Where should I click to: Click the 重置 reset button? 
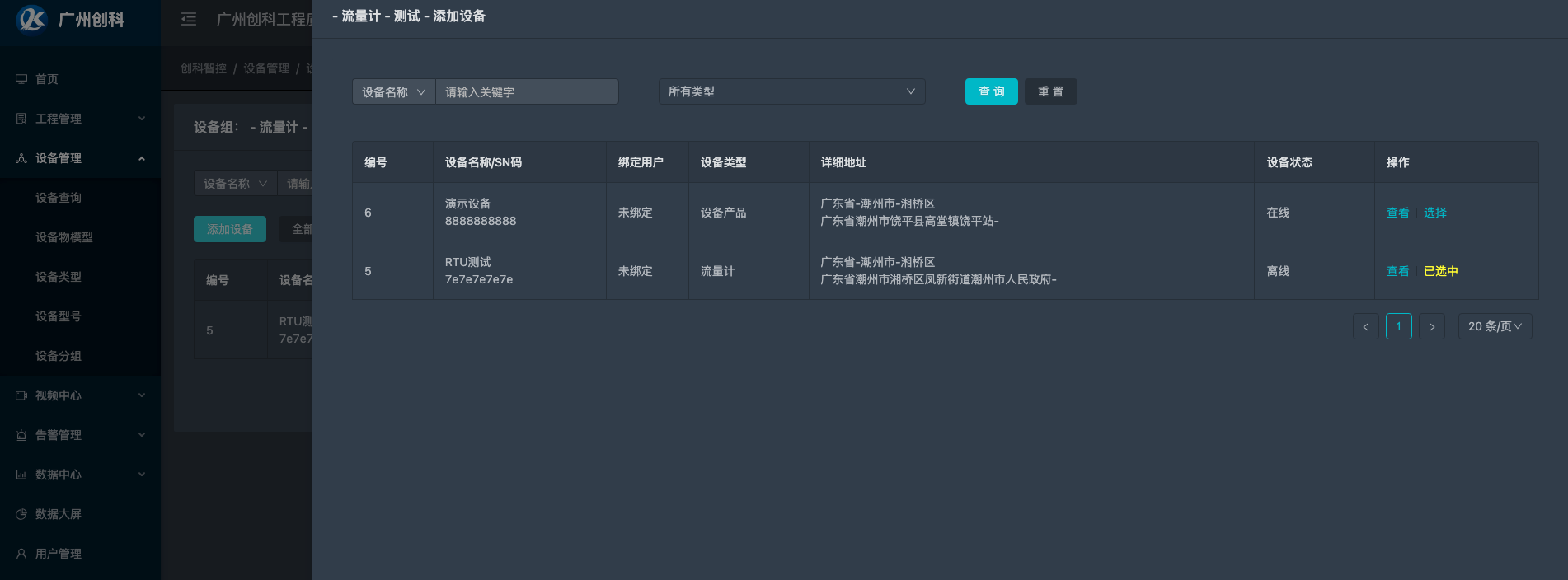(1051, 91)
